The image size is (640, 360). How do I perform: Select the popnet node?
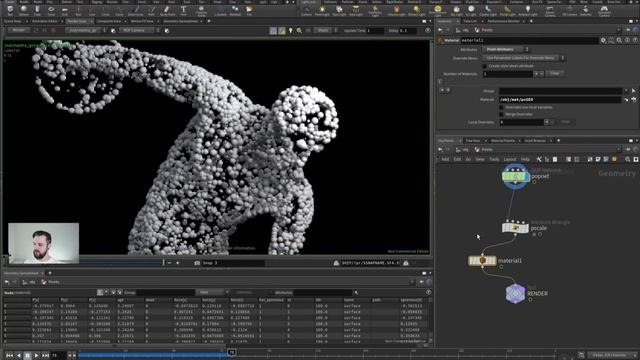pyautogui.click(x=515, y=176)
